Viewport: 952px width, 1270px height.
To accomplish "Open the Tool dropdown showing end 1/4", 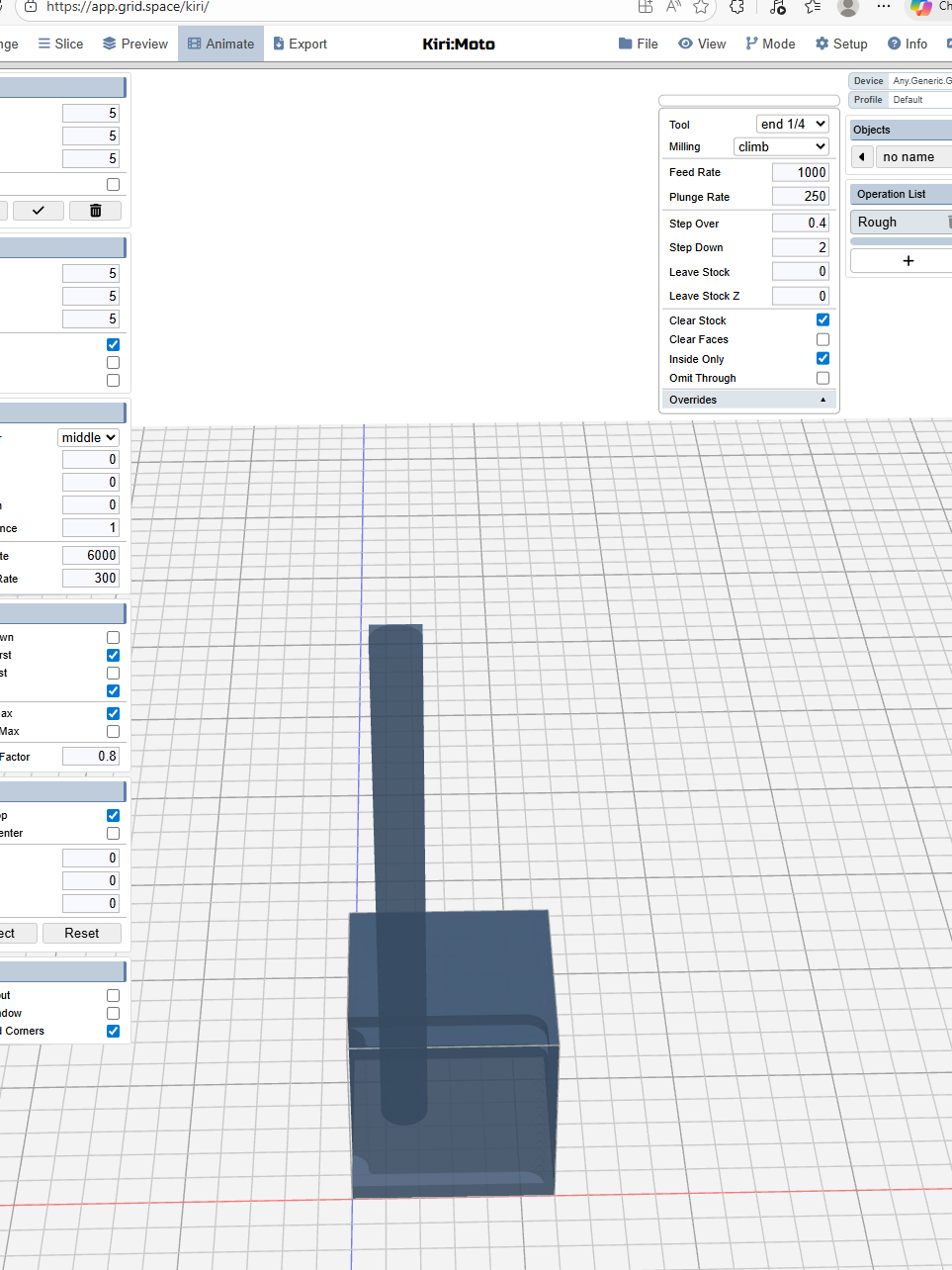I will pyautogui.click(x=792, y=124).
